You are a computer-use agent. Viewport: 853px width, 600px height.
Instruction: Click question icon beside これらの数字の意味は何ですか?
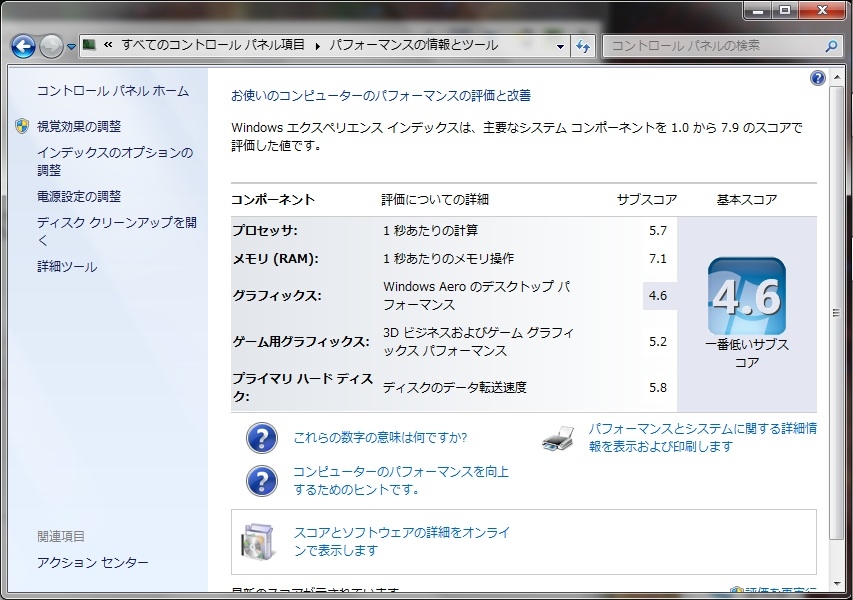(x=262, y=438)
